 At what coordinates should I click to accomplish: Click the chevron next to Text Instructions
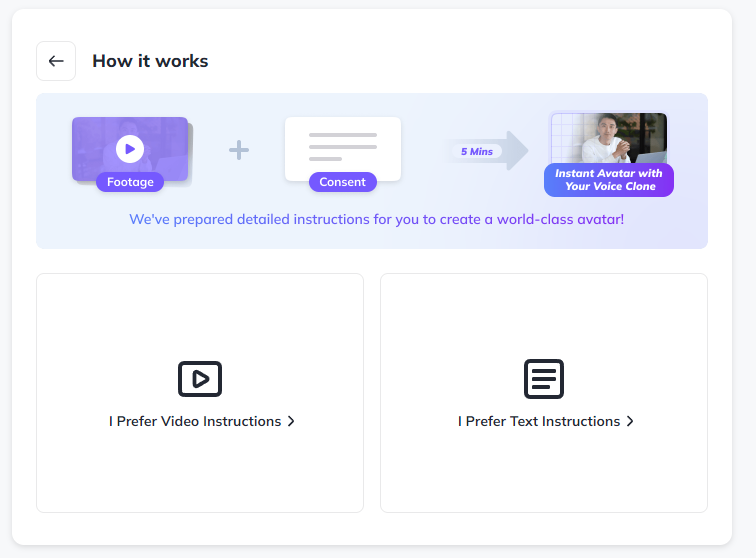[x=630, y=421]
